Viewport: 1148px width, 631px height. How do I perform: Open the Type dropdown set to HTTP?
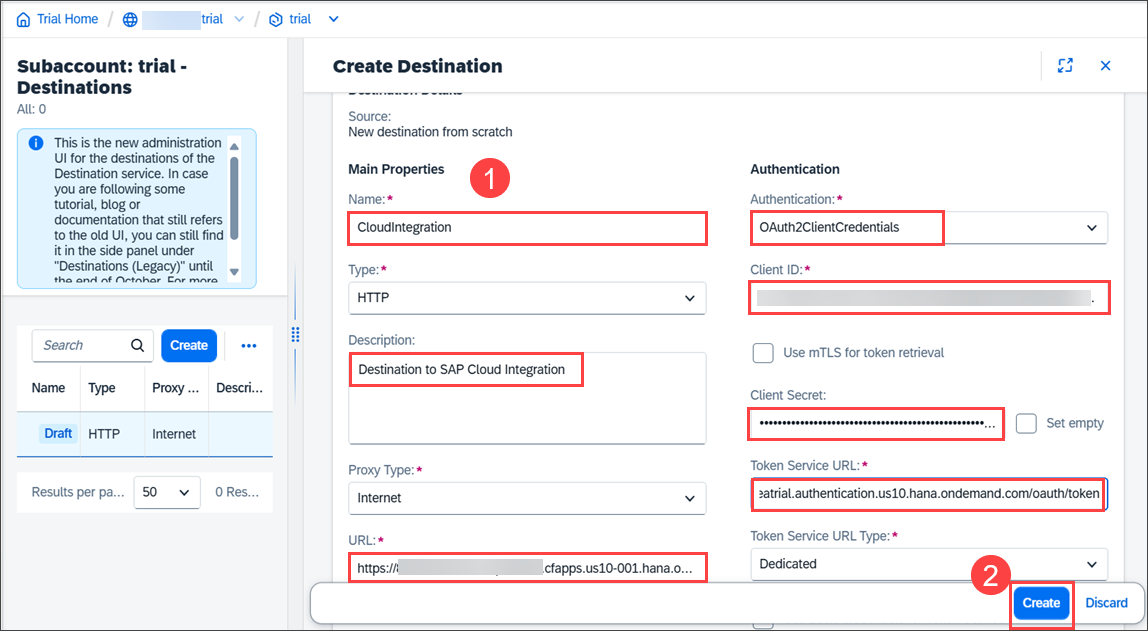tap(527, 298)
